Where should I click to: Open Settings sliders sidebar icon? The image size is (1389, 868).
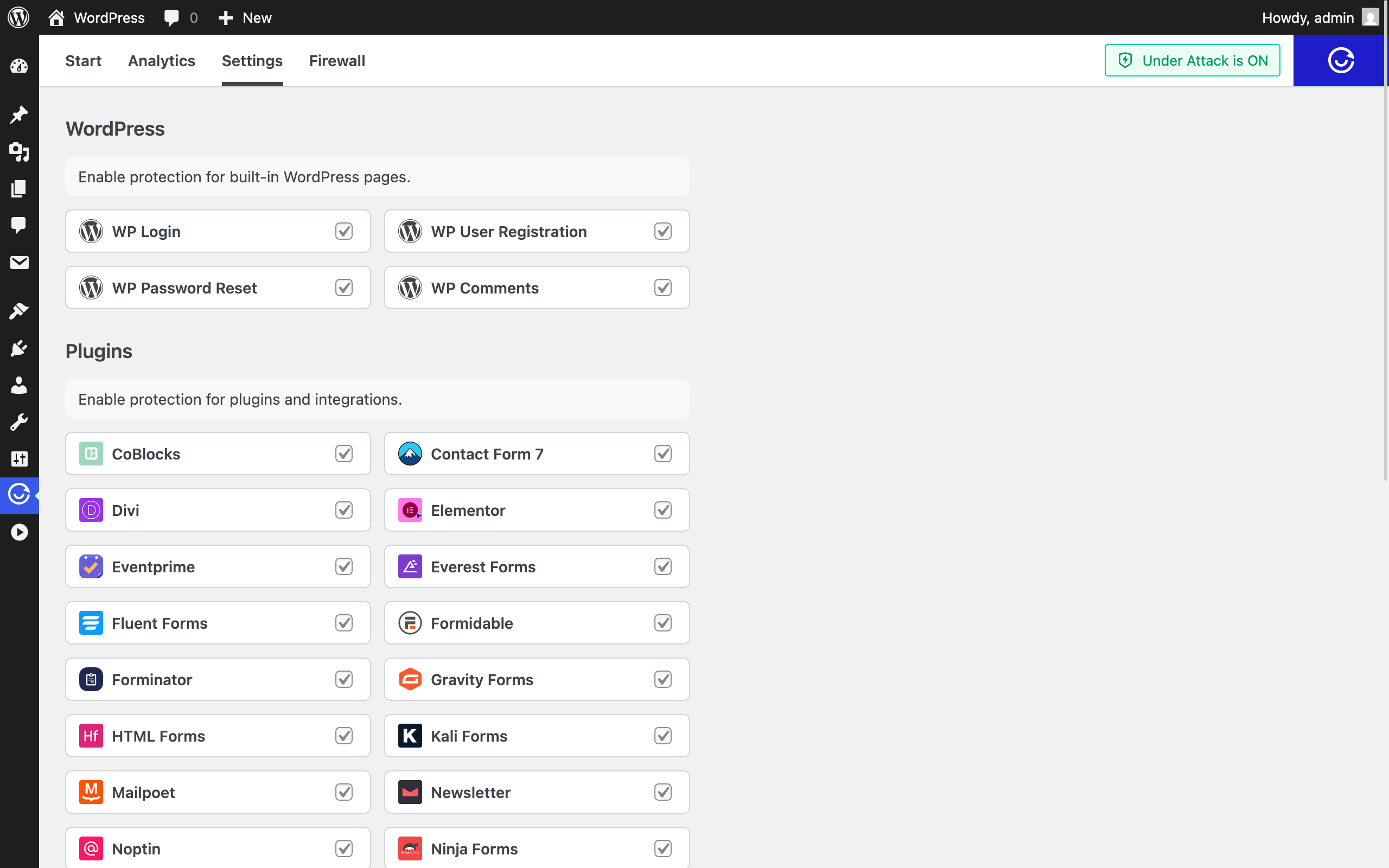19,459
